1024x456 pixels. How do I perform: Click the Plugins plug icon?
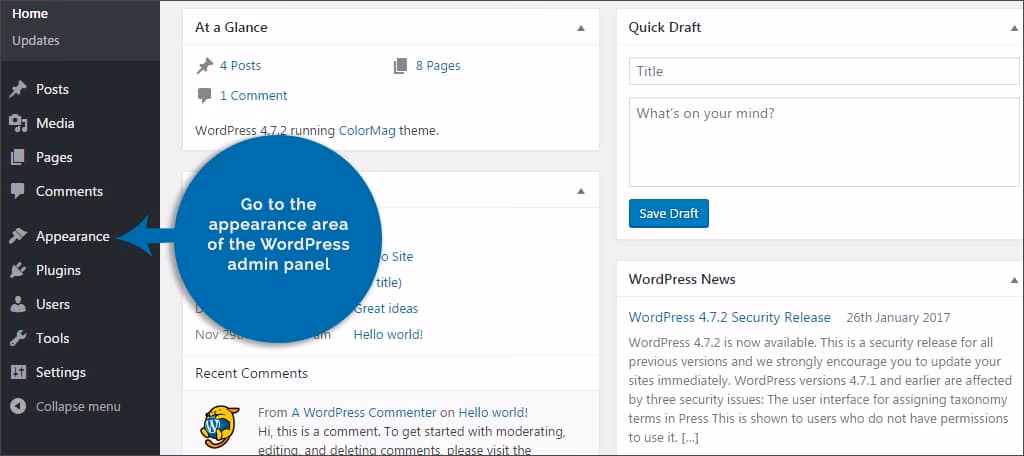point(18,270)
